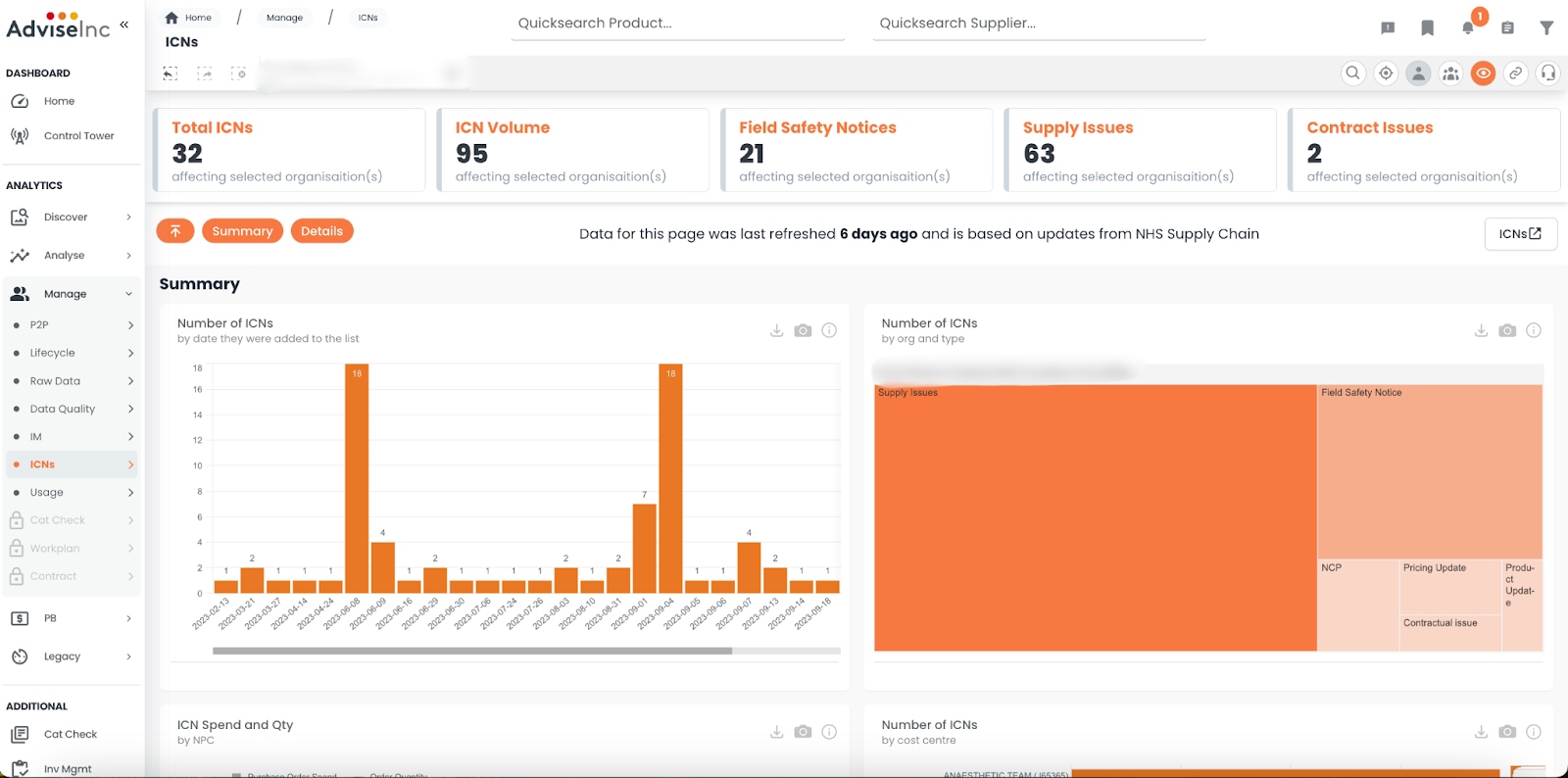1568x778 pixels.
Task: Click the bookmark icon in header
Action: coord(1427,27)
